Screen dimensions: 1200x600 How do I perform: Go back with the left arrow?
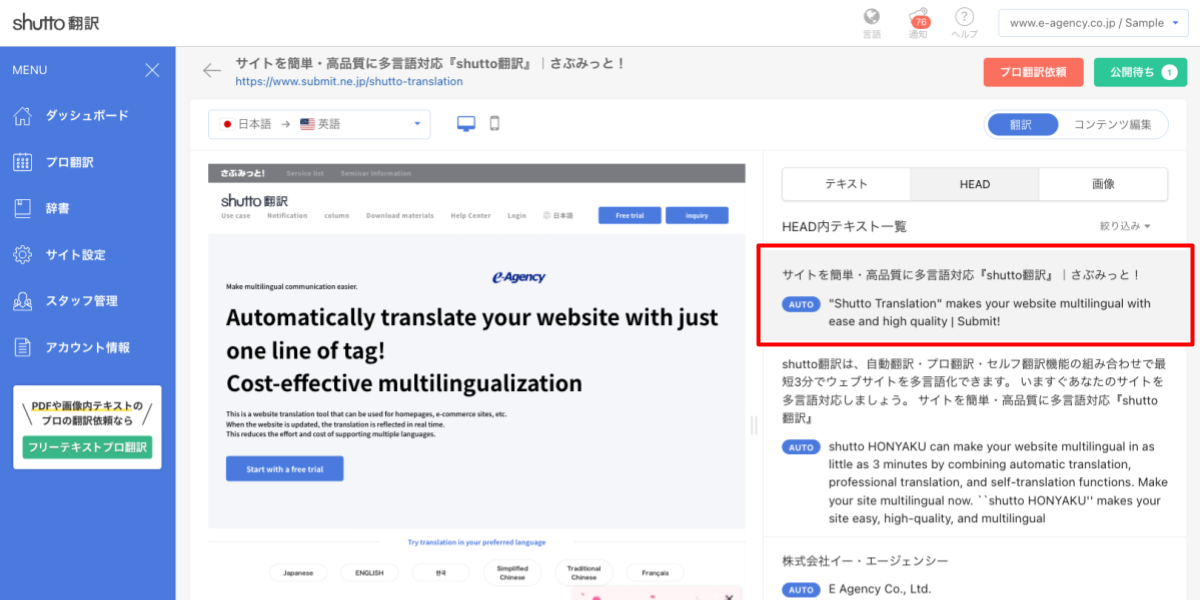[x=211, y=70]
